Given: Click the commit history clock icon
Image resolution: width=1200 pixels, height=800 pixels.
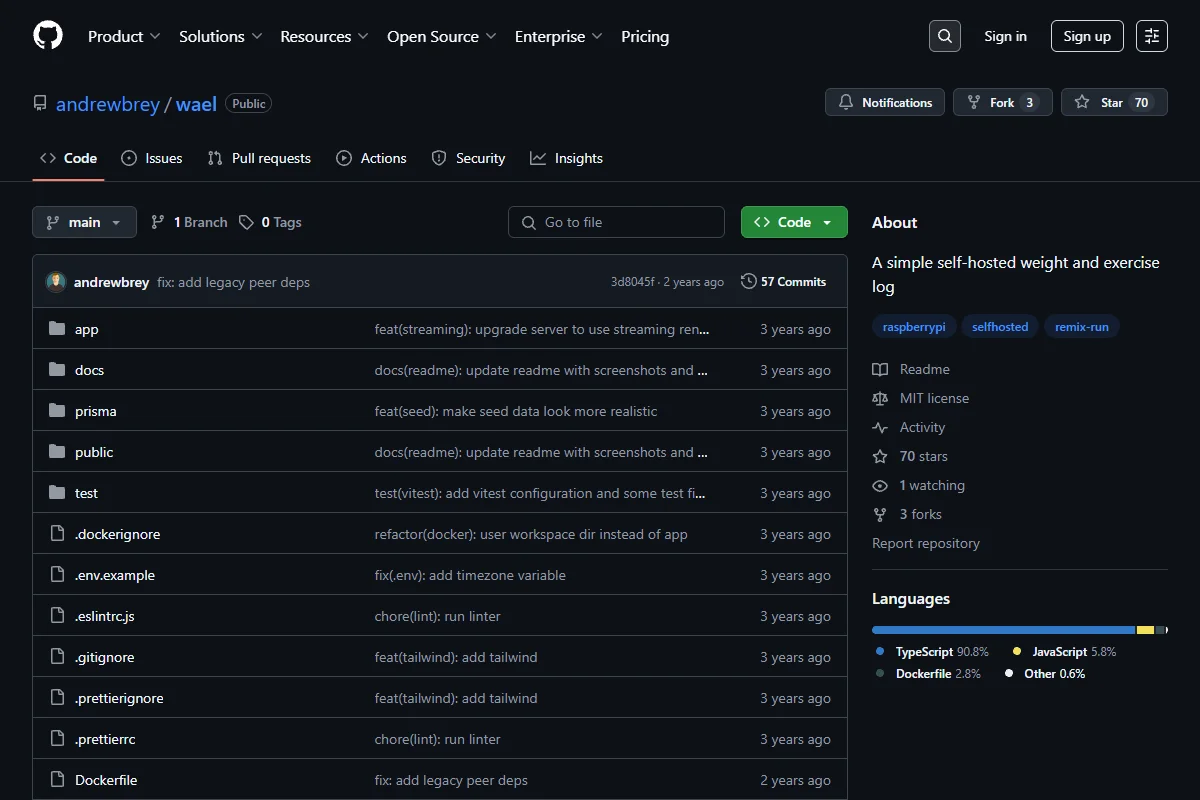Looking at the screenshot, I should pos(748,282).
